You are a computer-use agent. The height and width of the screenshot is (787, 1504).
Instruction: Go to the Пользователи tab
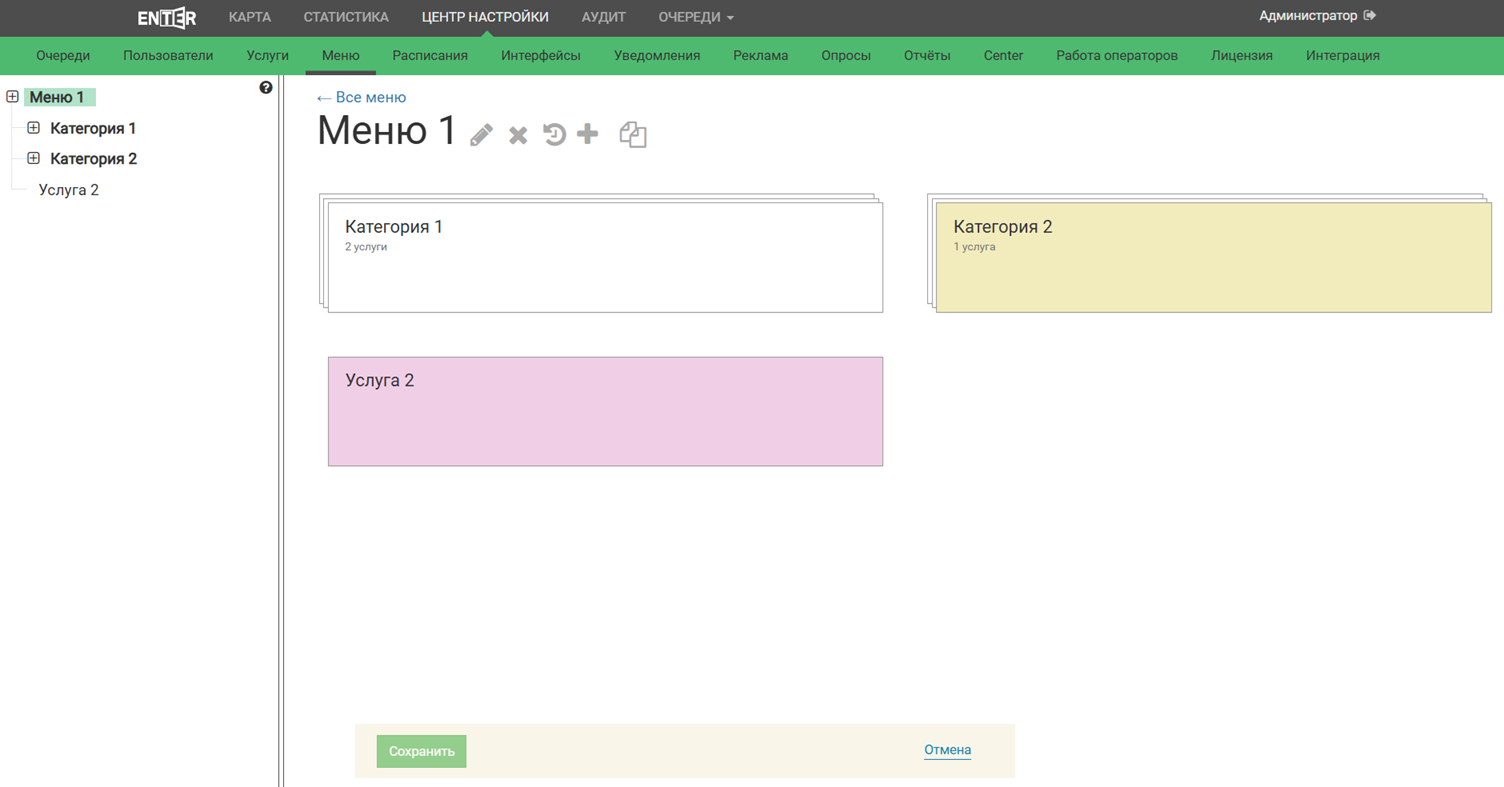pyautogui.click(x=168, y=56)
